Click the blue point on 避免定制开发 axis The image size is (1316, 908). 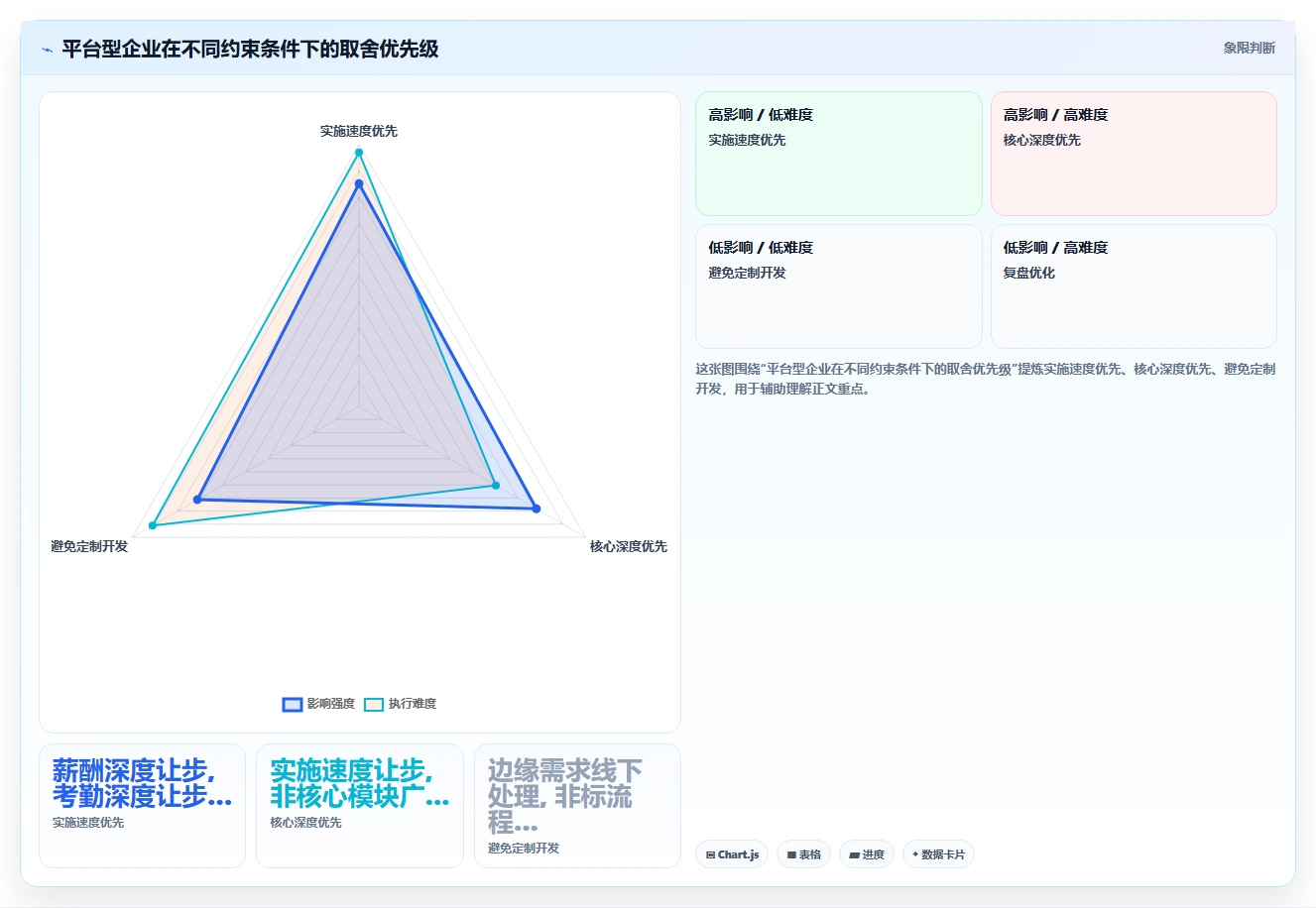tap(197, 500)
